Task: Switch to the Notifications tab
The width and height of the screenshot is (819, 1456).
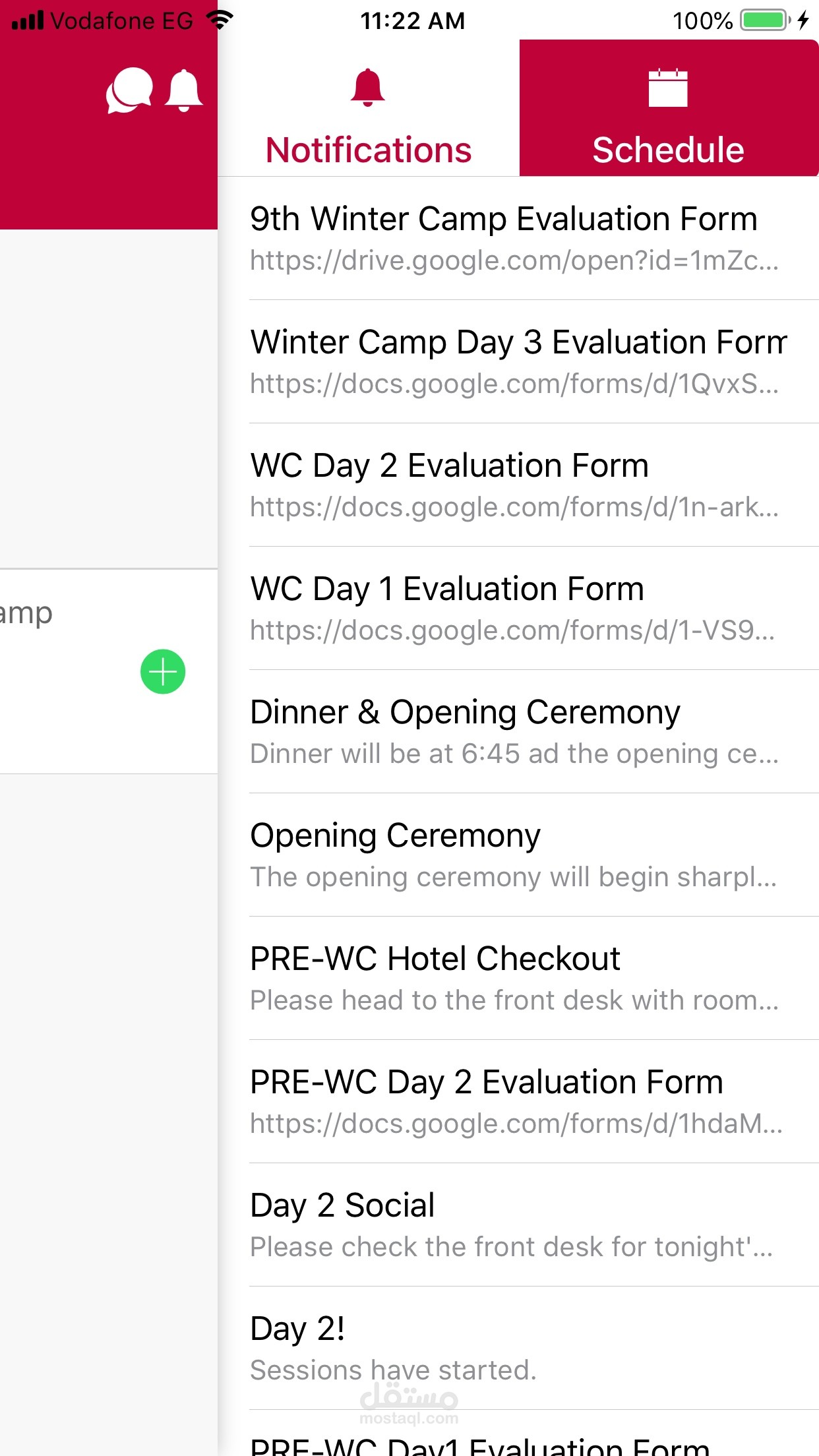Action: [x=369, y=149]
